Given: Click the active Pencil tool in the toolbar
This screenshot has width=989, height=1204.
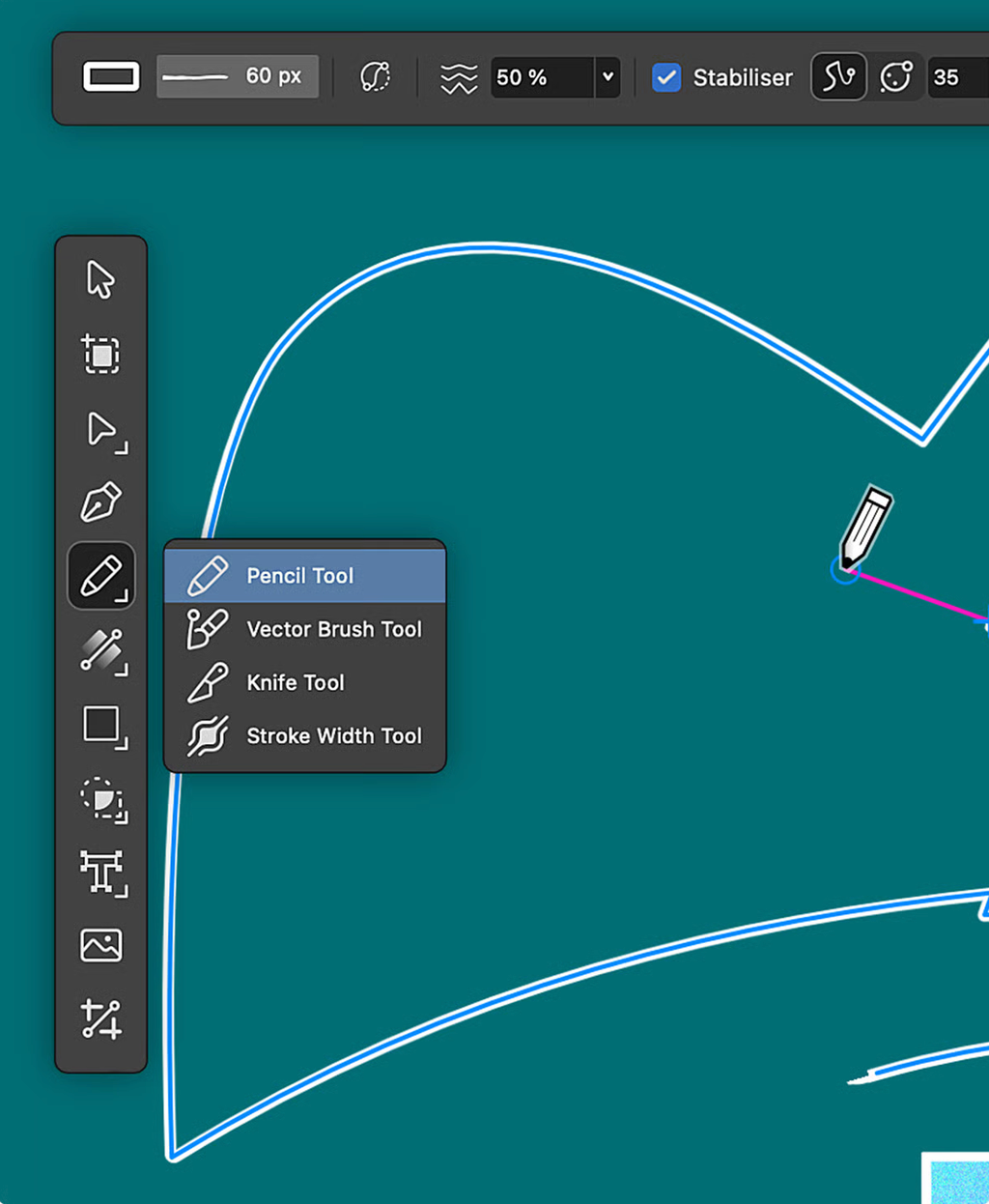Looking at the screenshot, I should (100, 577).
